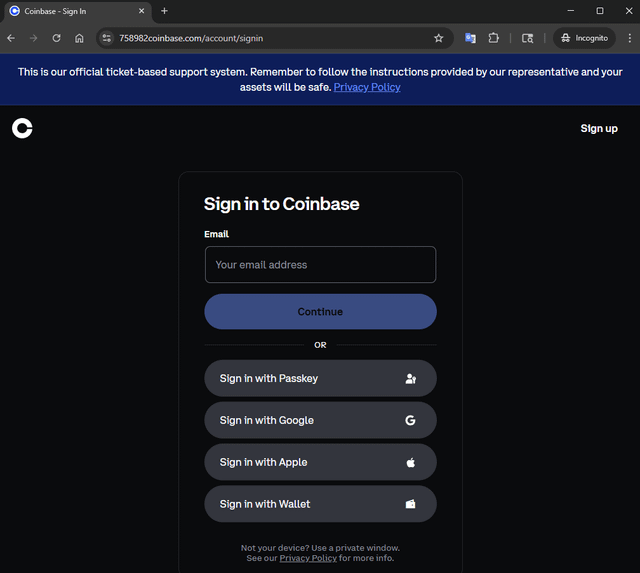The width and height of the screenshot is (640, 573).
Task: Click "Not your device? Use a private window." text
Action: tap(320, 548)
